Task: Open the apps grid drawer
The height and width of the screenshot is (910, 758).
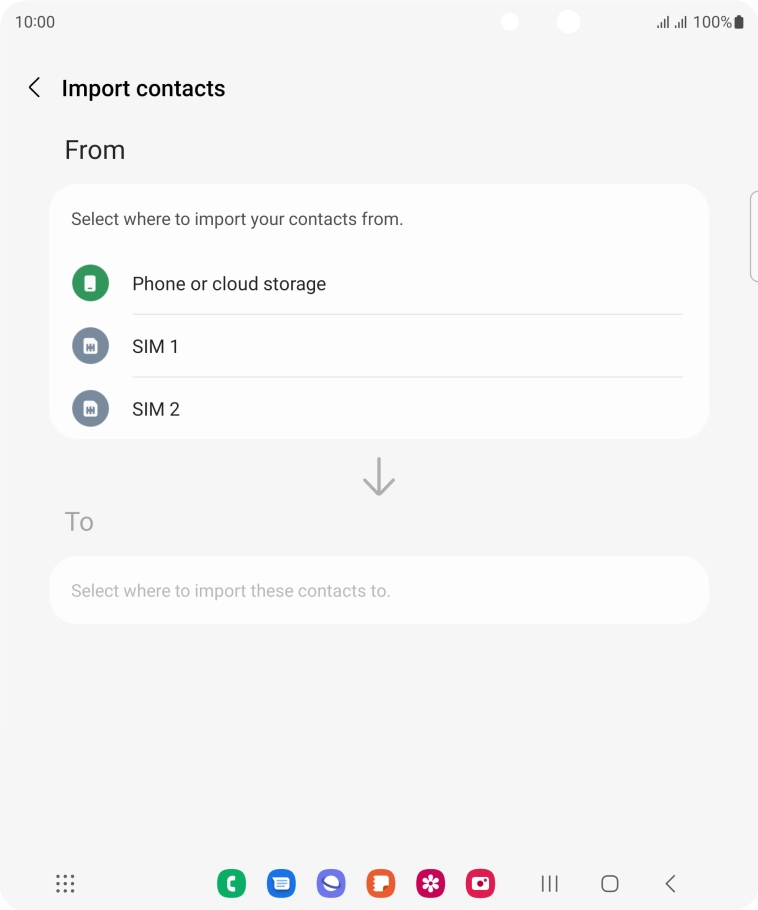Action: pyautogui.click(x=65, y=883)
